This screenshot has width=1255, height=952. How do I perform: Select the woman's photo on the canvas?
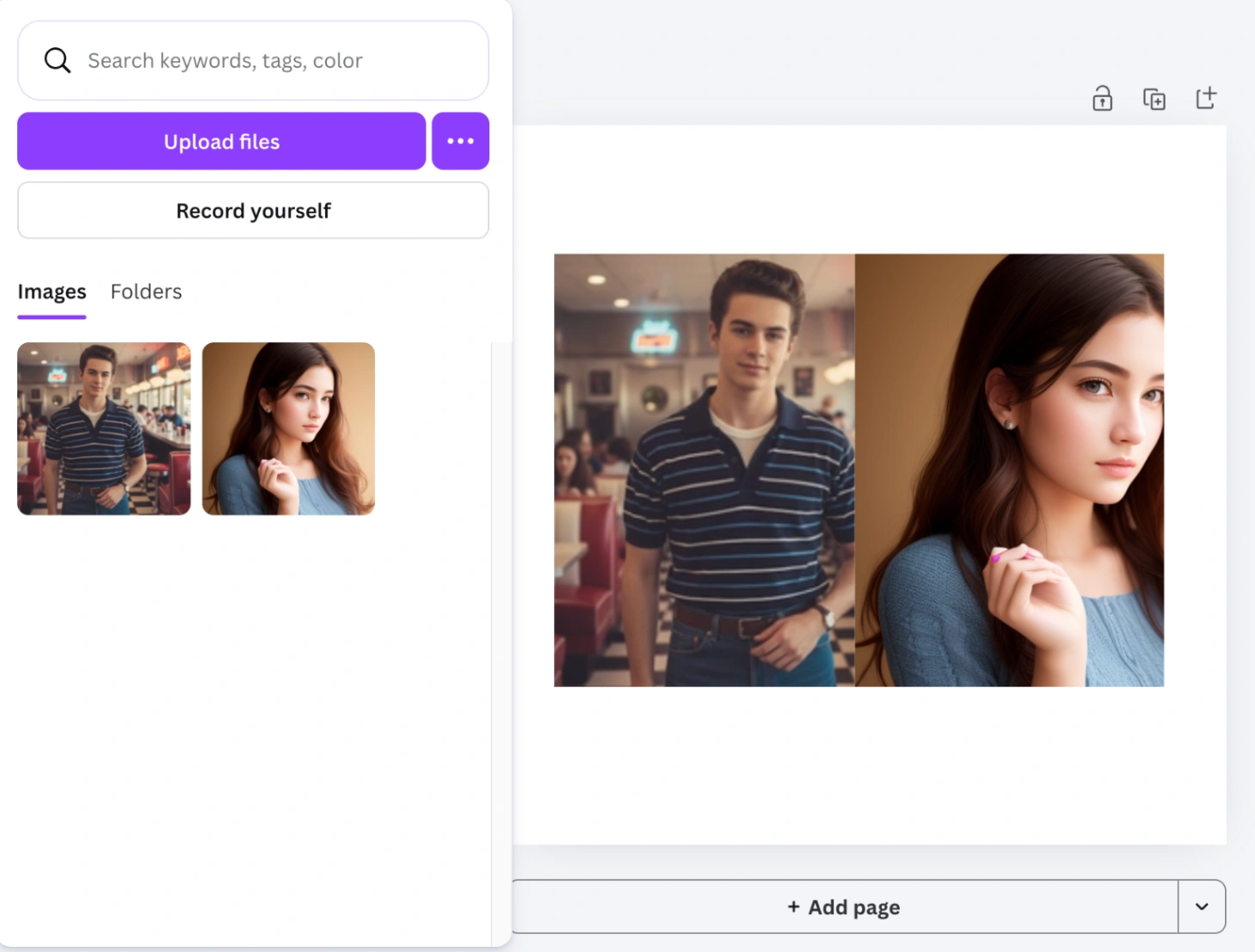(x=1009, y=470)
